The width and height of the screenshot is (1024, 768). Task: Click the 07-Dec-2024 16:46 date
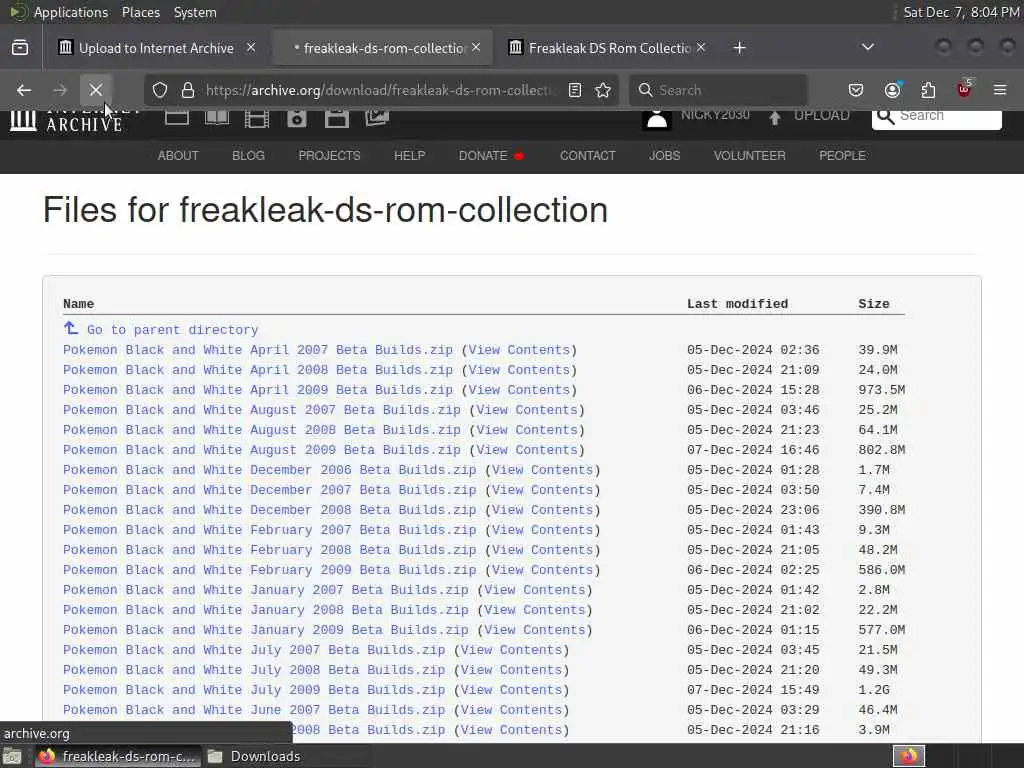point(753,450)
